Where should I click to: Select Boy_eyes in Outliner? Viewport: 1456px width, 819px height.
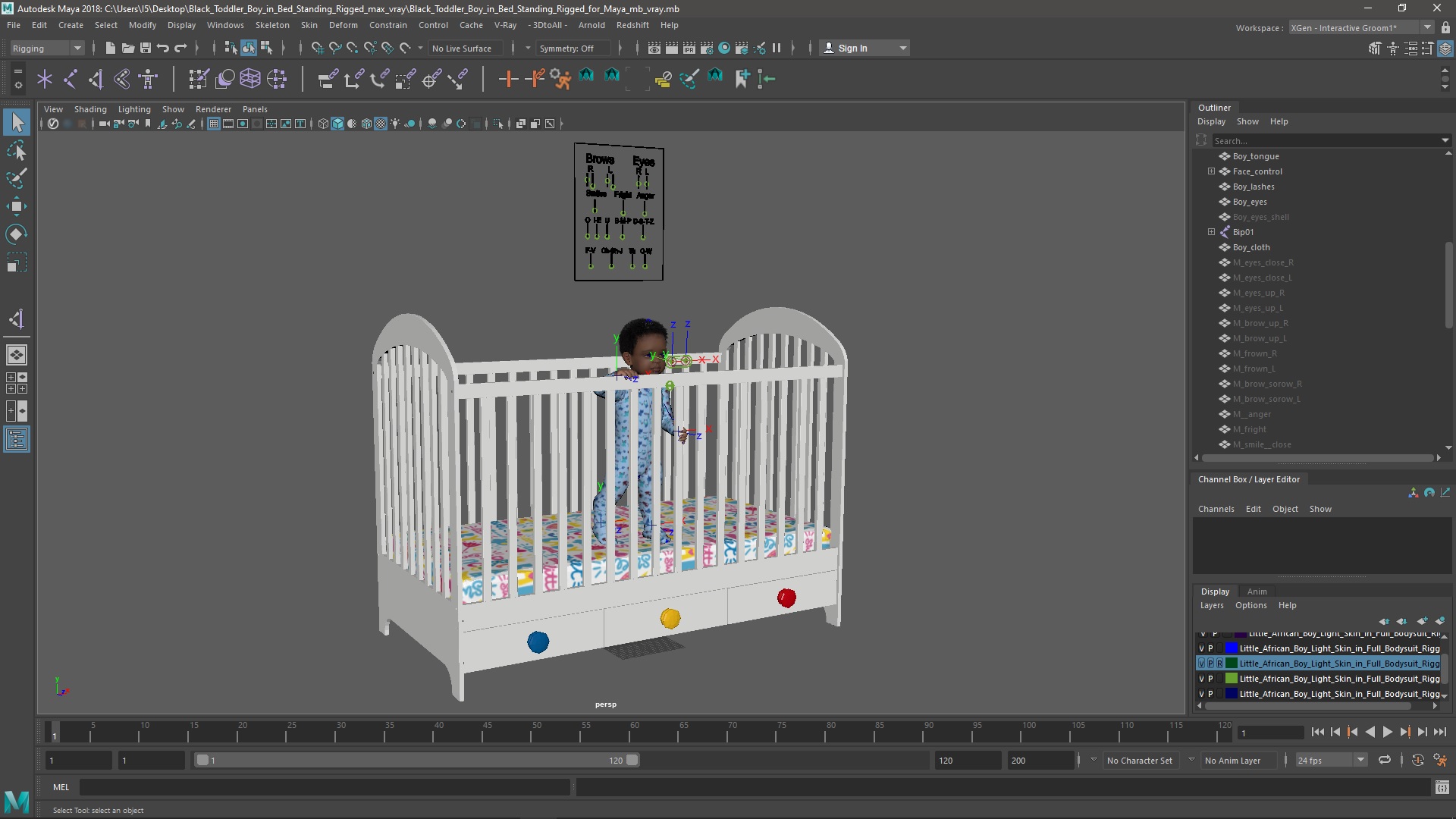pyautogui.click(x=1250, y=201)
